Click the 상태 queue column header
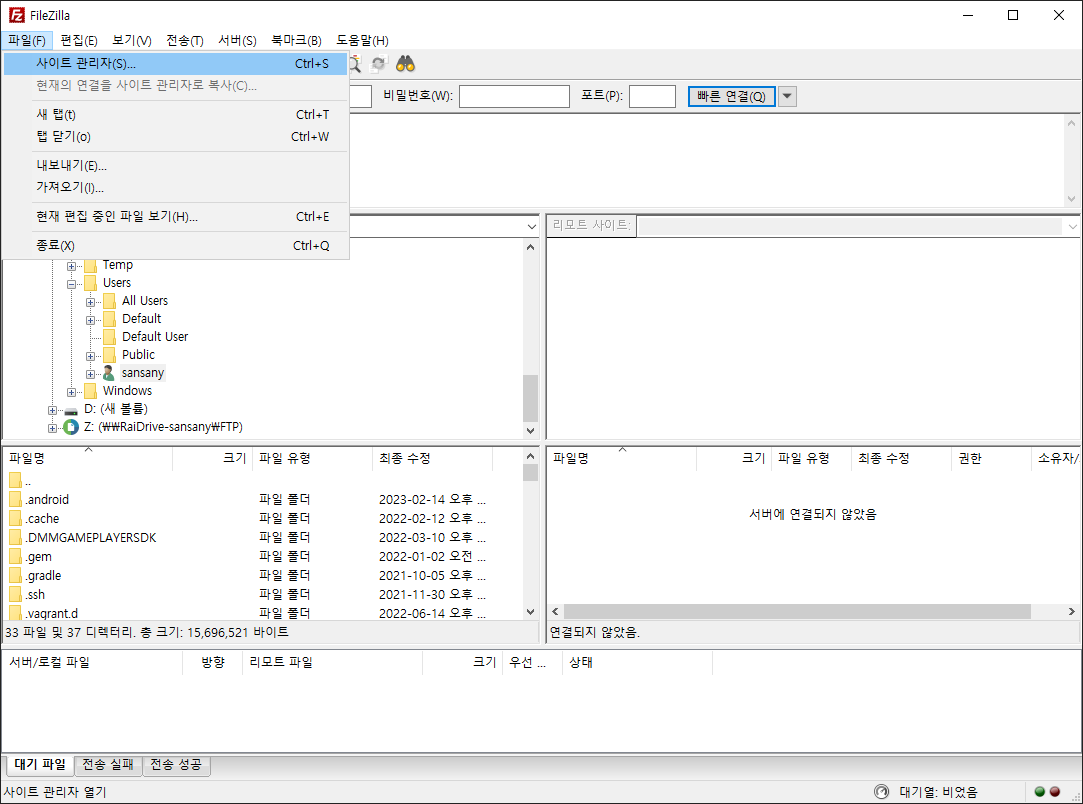Viewport: 1083px width, 804px height. click(x=637, y=662)
